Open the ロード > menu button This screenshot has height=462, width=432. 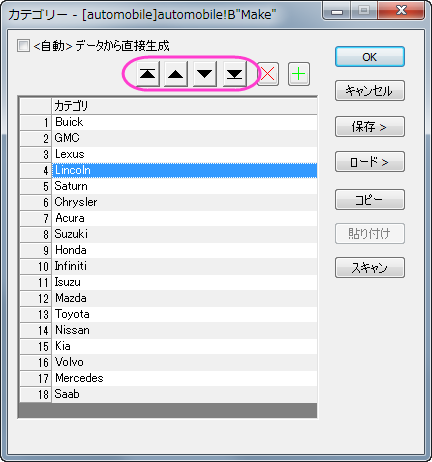(370, 162)
